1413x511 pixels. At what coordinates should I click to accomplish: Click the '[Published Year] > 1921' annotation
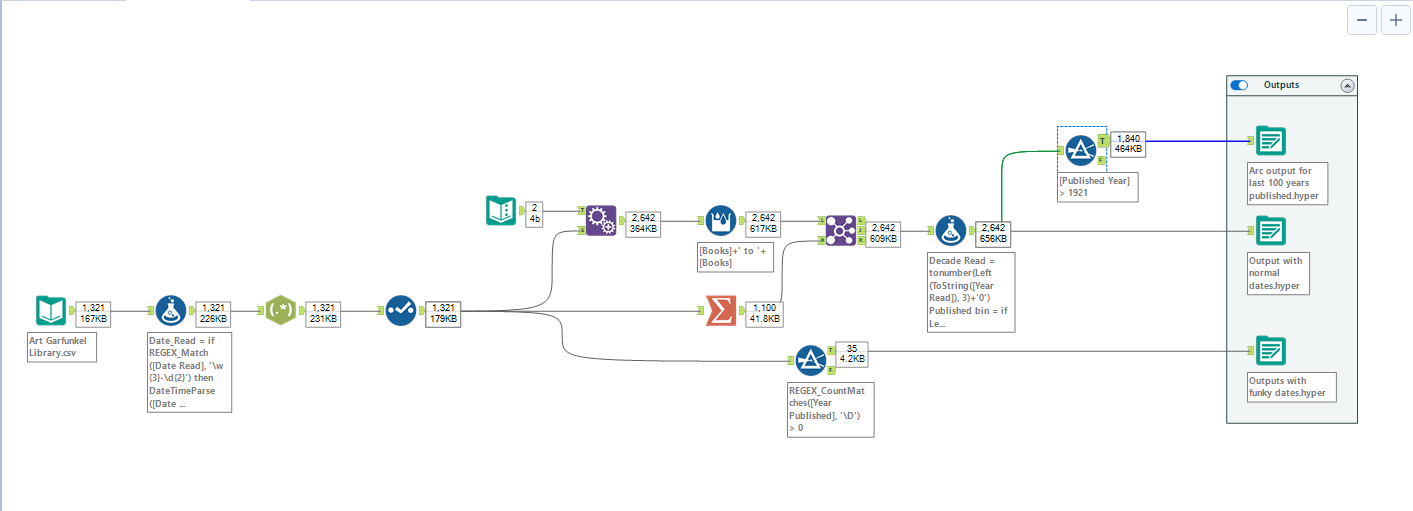tap(1097, 186)
